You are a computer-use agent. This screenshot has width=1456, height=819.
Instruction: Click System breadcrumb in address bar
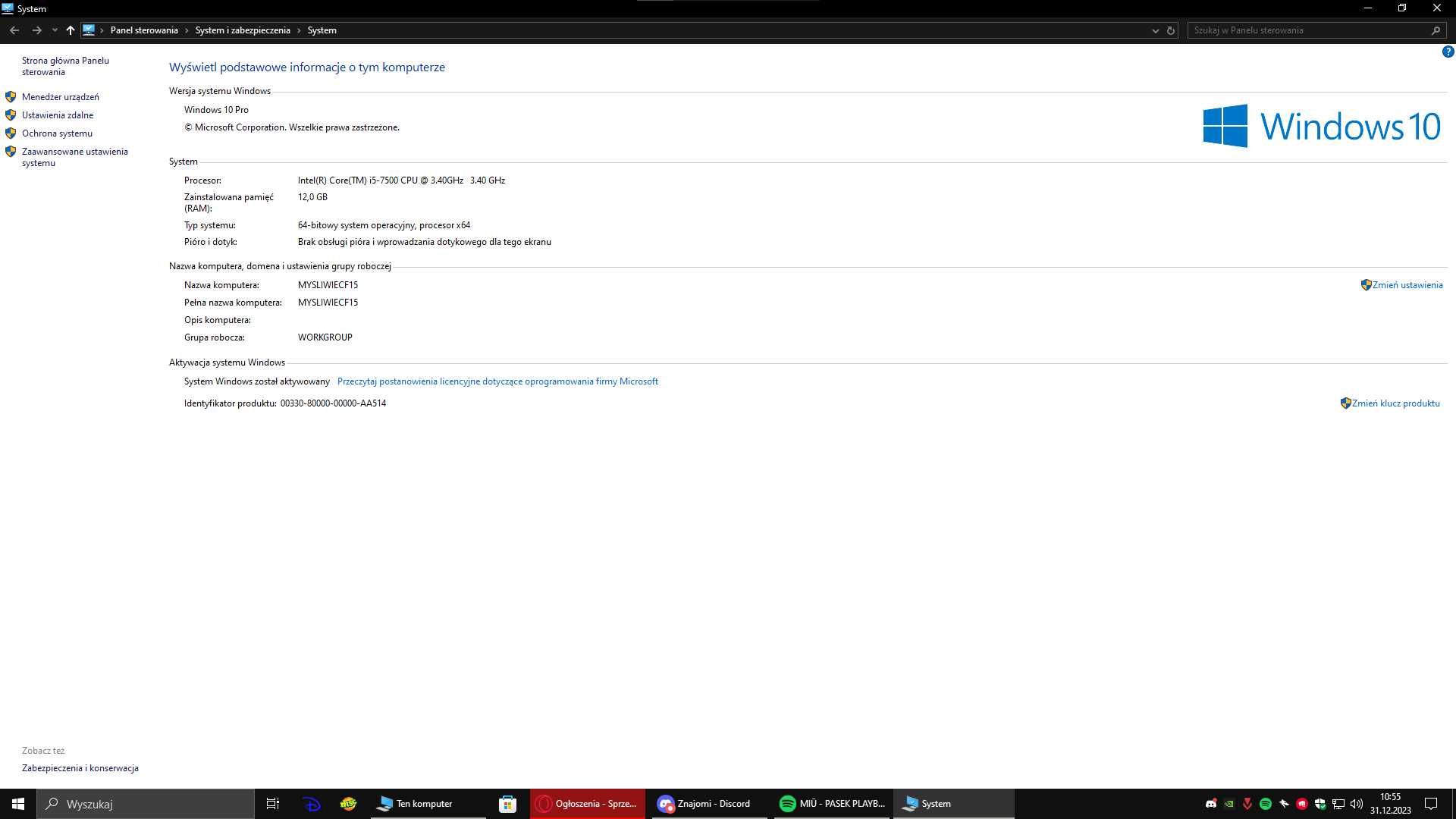click(322, 30)
